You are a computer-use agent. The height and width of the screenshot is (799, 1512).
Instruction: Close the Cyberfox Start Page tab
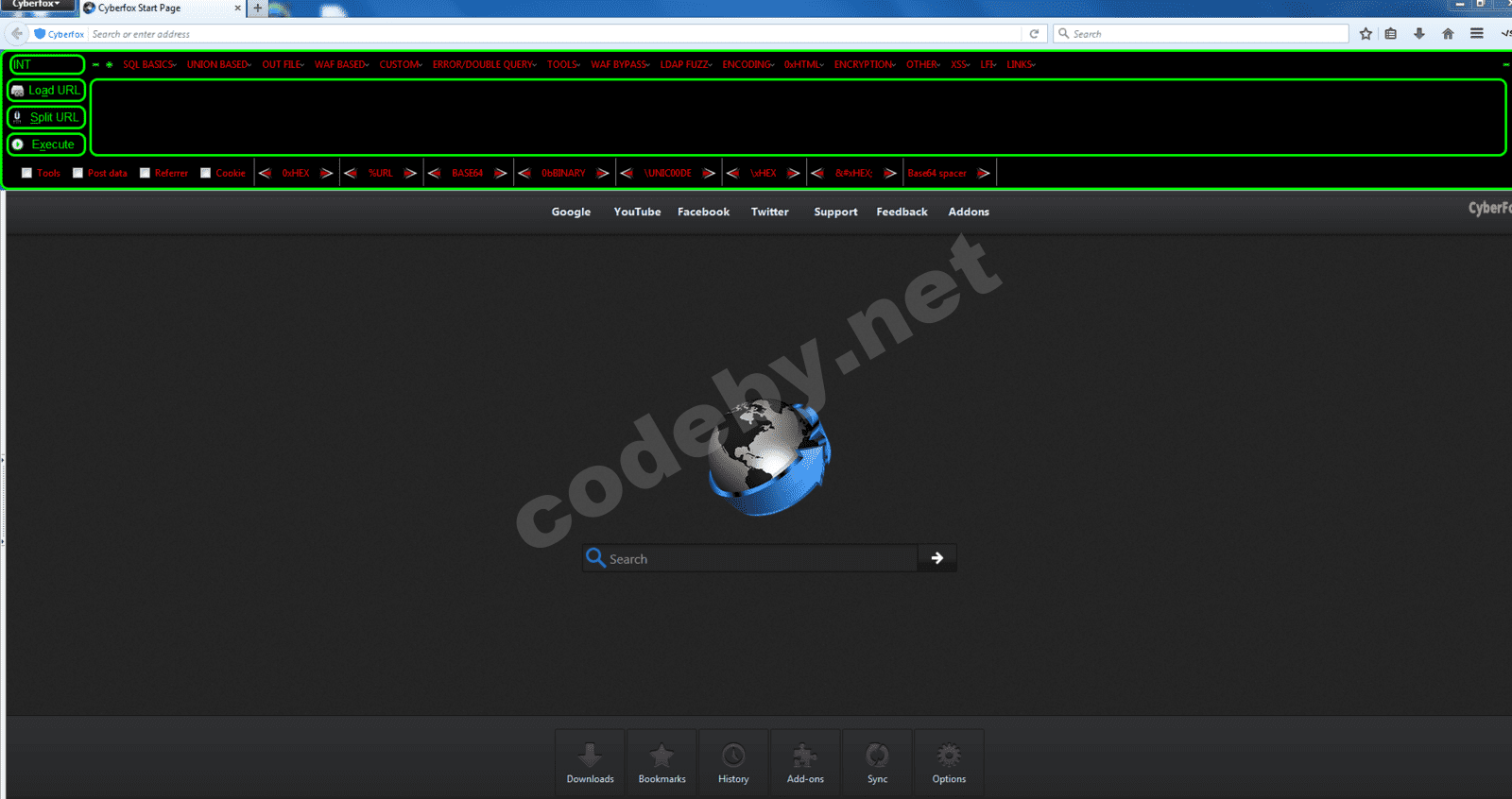237,8
